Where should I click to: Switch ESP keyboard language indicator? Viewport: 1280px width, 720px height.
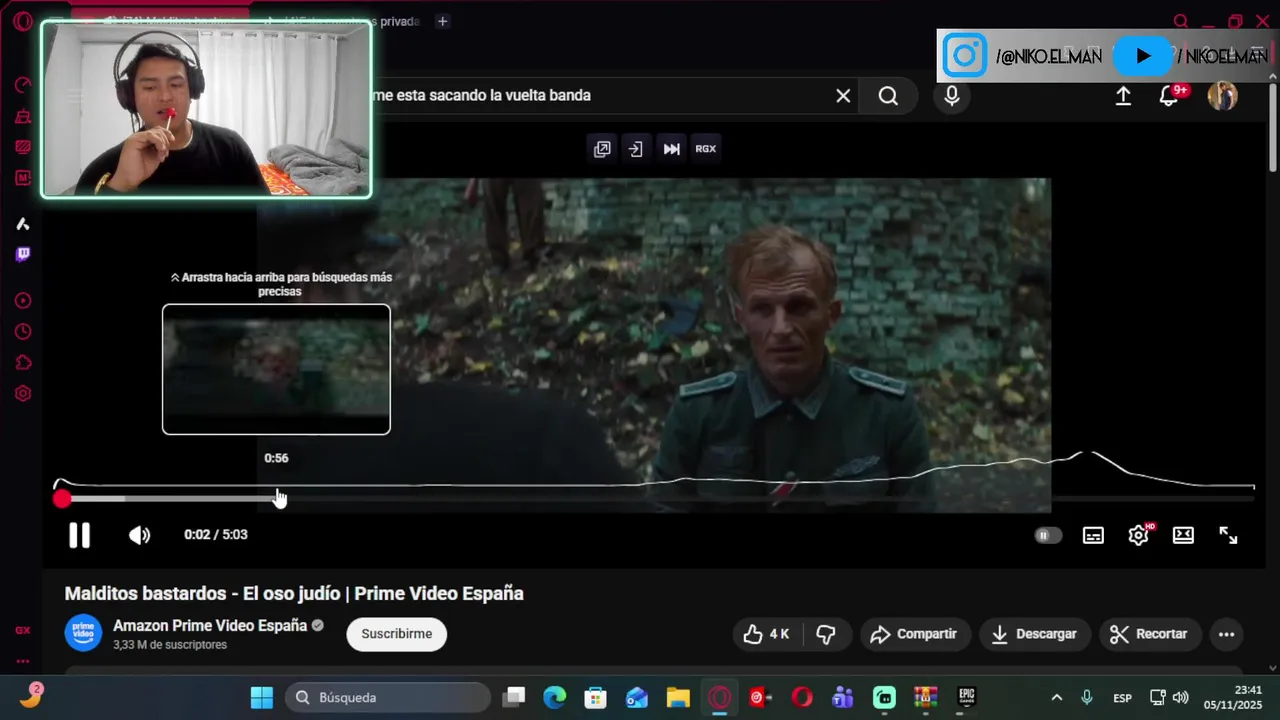click(1123, 698)
